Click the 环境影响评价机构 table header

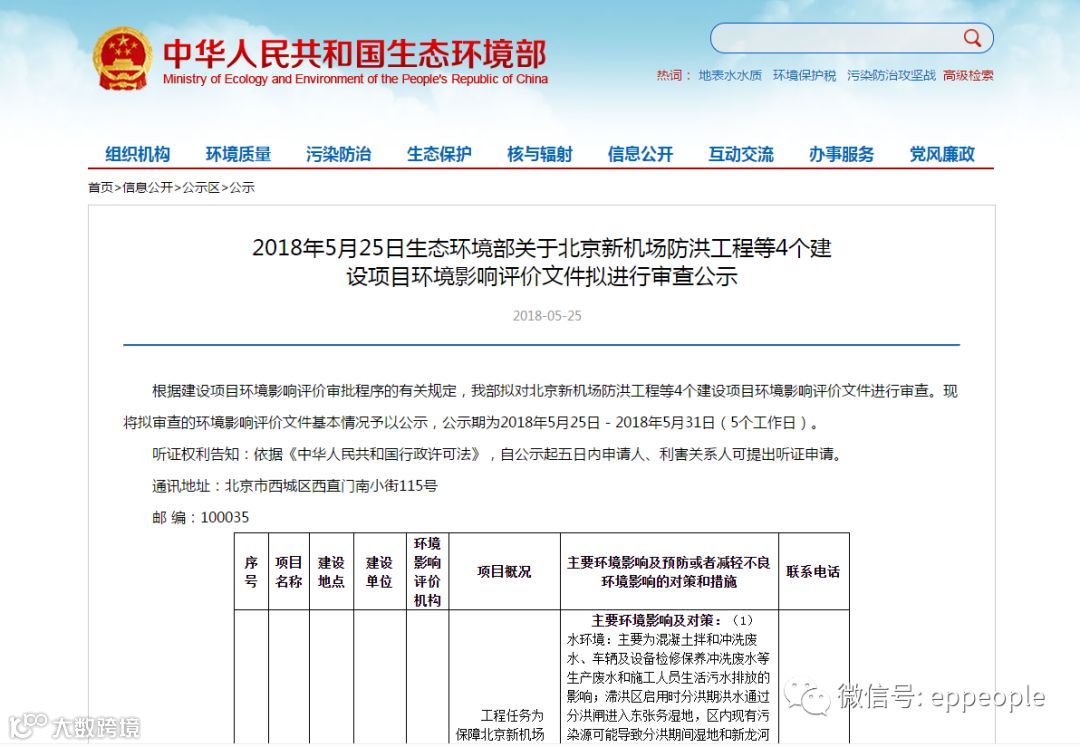coord(428,572)
